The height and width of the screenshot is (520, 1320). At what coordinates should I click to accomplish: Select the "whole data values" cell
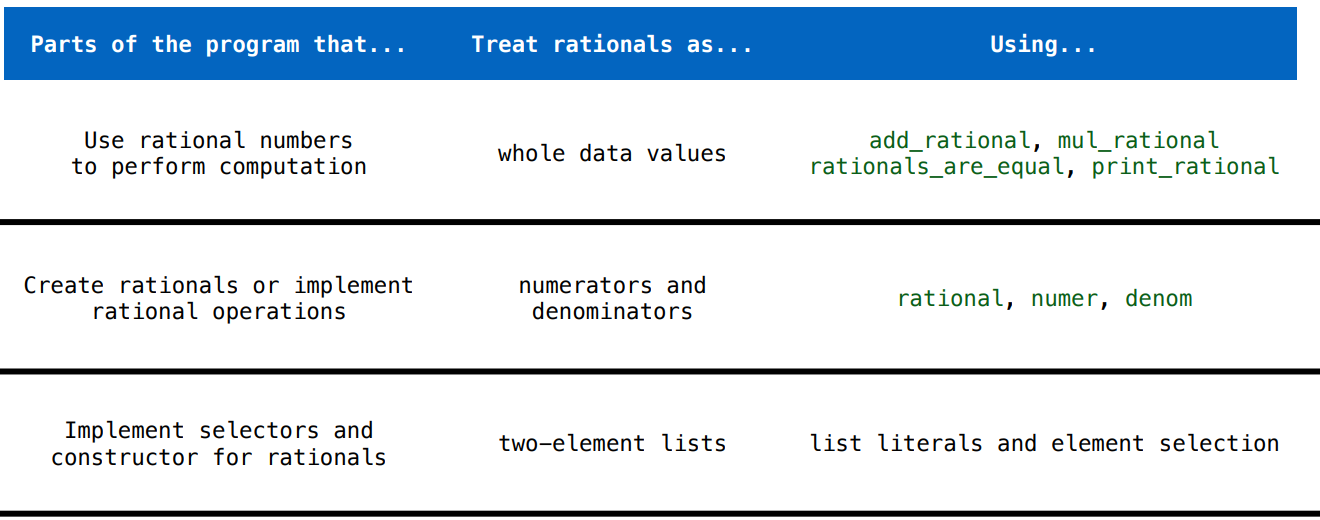point(611,154)
